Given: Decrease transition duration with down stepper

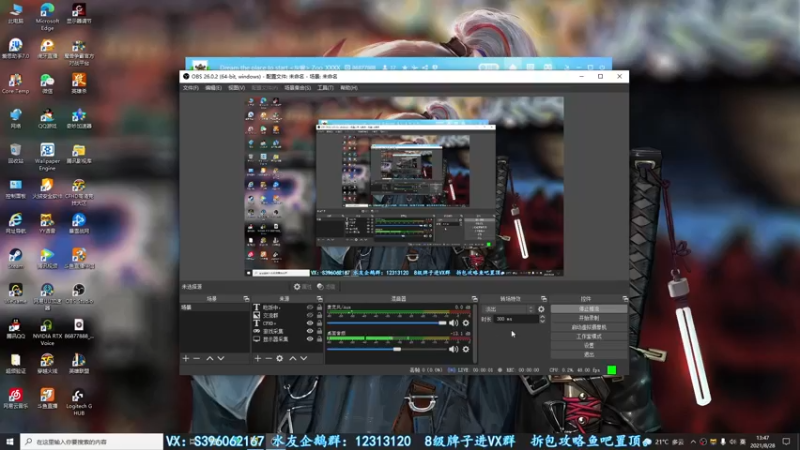Looking at the screenshot, I should click(542, 321).
